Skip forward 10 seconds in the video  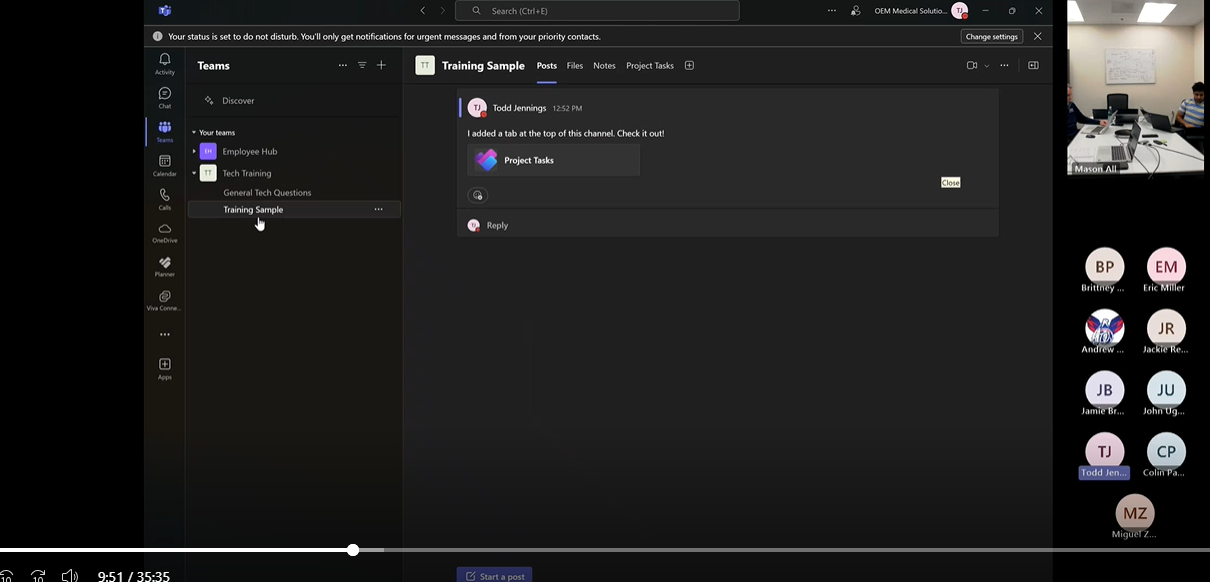coord(38,576)
